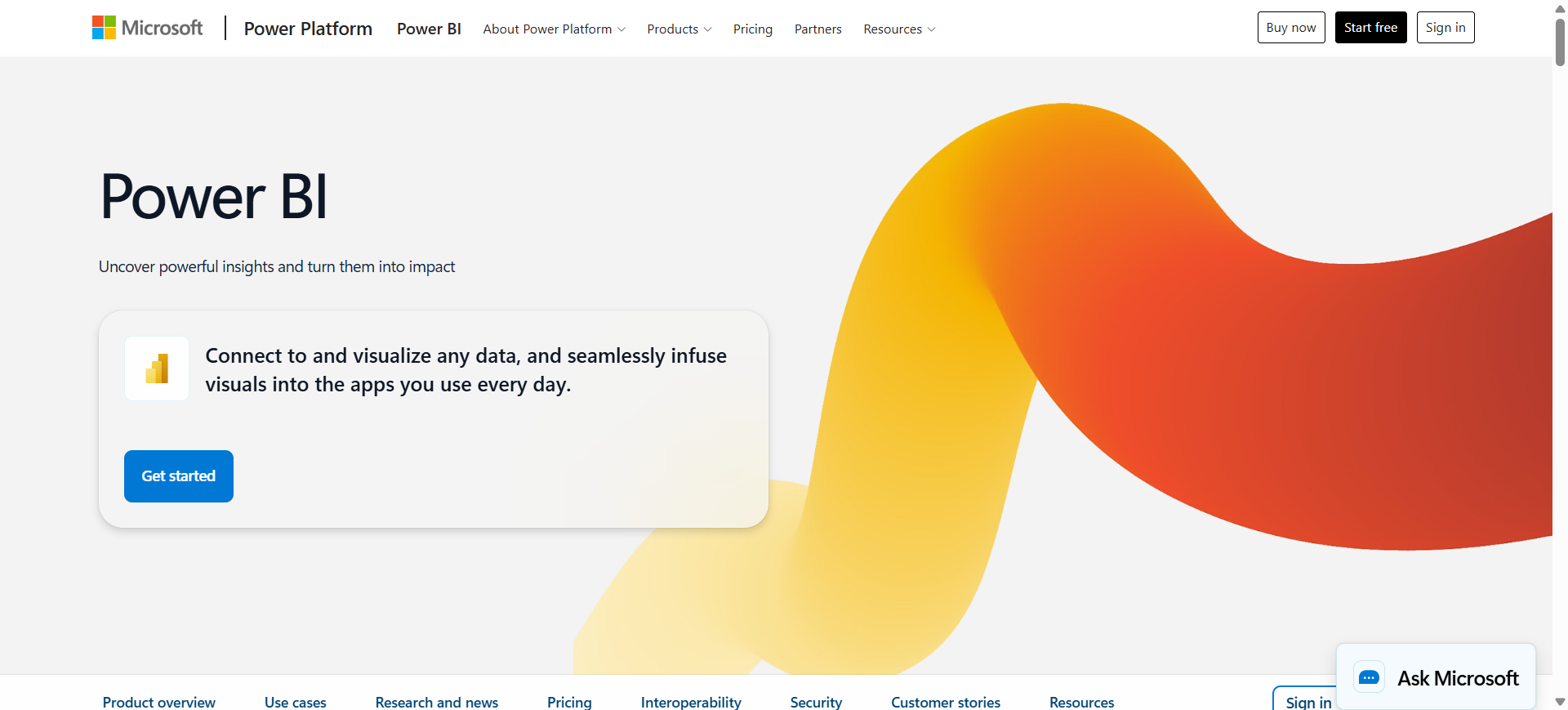Open the Ask Microsoft chat bubble icon

coord(1369,677)
